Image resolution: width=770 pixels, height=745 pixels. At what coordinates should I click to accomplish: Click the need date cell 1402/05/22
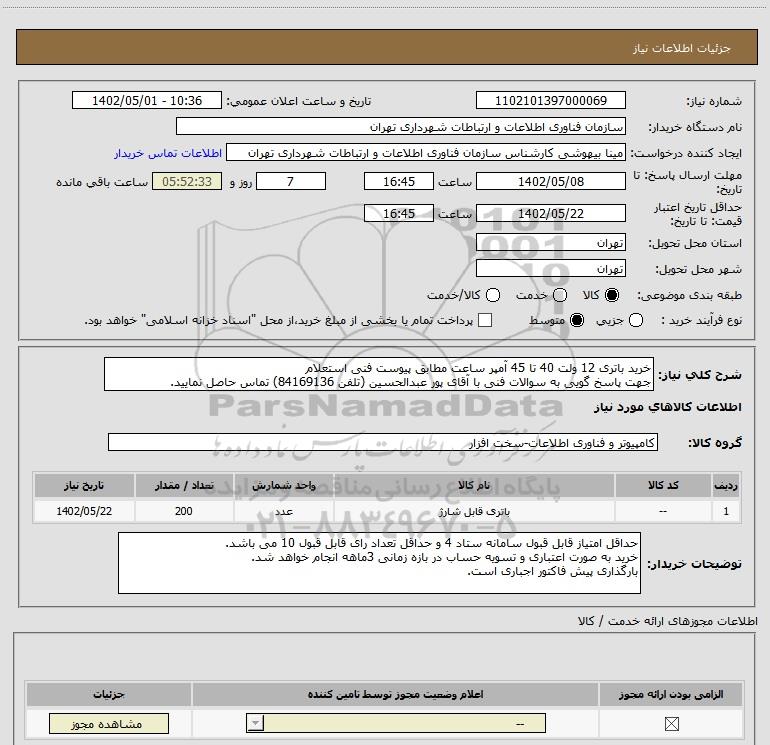coord(84,511)
